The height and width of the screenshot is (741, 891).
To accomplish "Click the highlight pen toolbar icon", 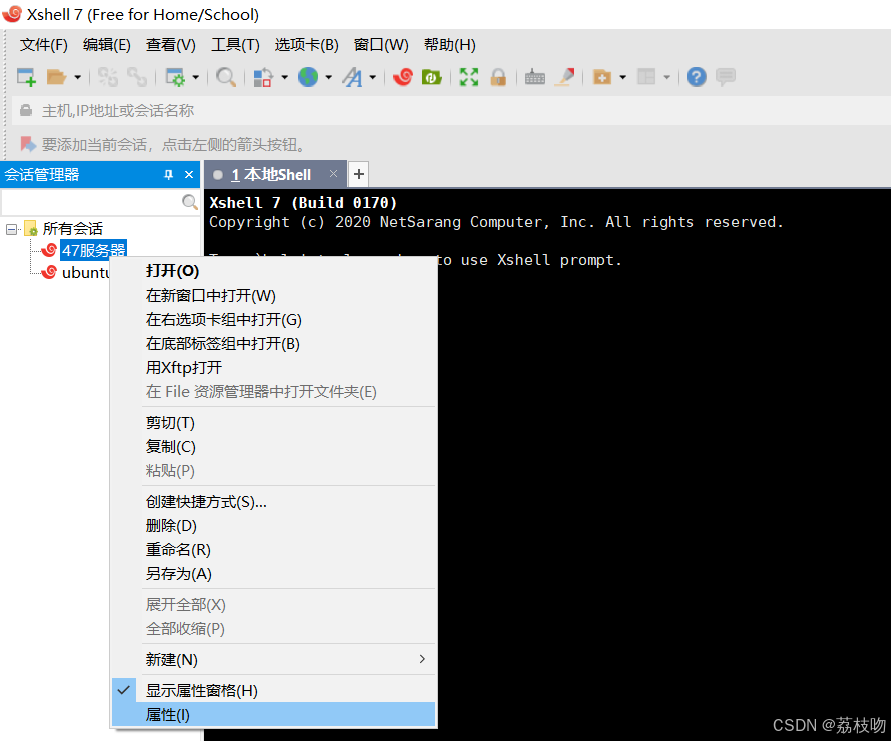I will [564, 77].
